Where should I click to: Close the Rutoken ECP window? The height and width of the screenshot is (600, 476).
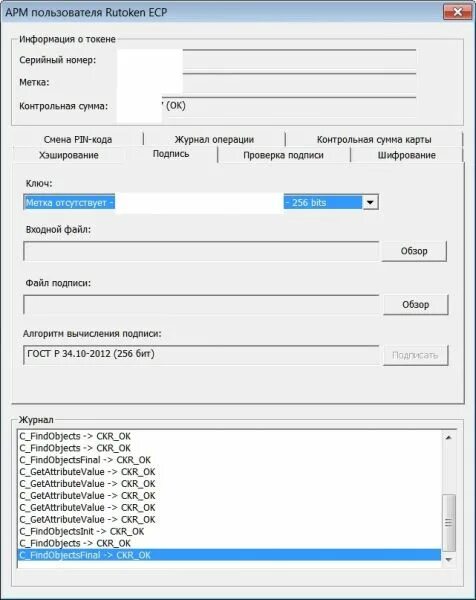pos(457,12)
